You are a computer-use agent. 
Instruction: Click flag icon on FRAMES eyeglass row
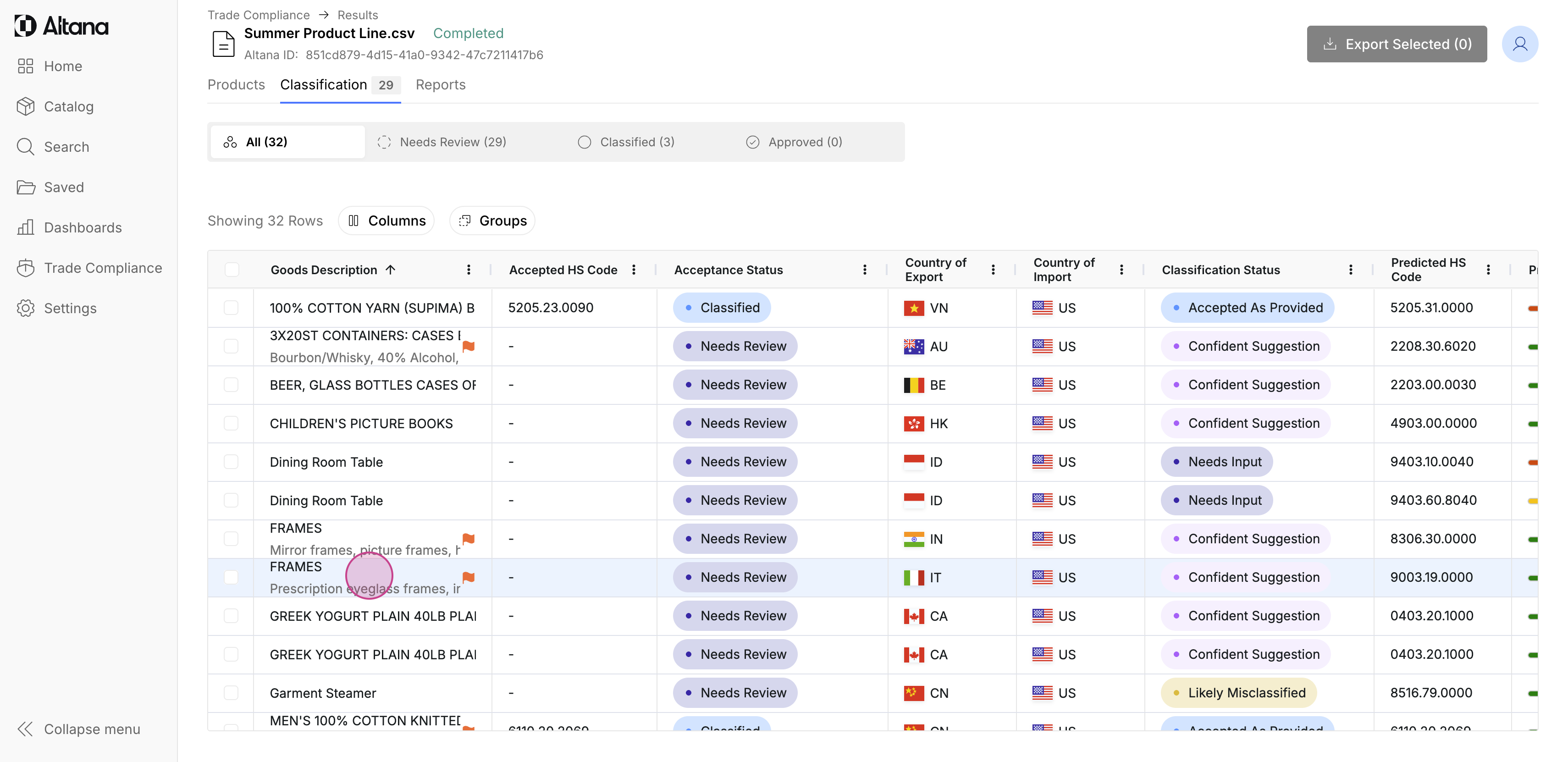468,577
